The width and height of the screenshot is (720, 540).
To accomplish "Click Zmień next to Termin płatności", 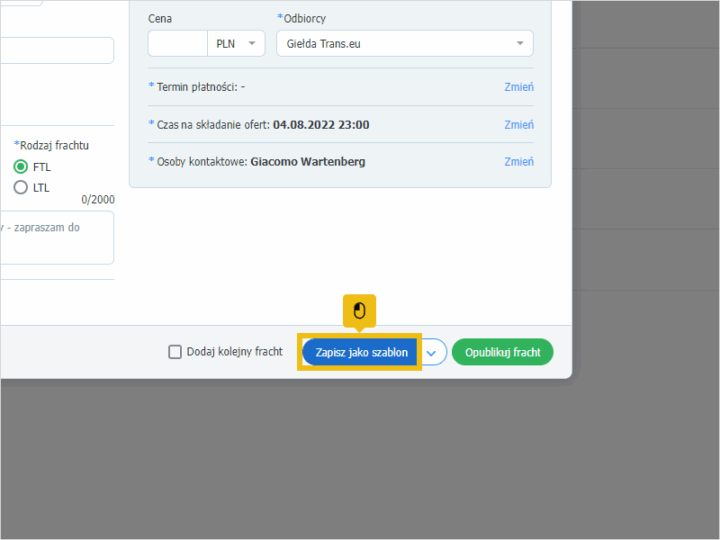I will tap(518, 87).
